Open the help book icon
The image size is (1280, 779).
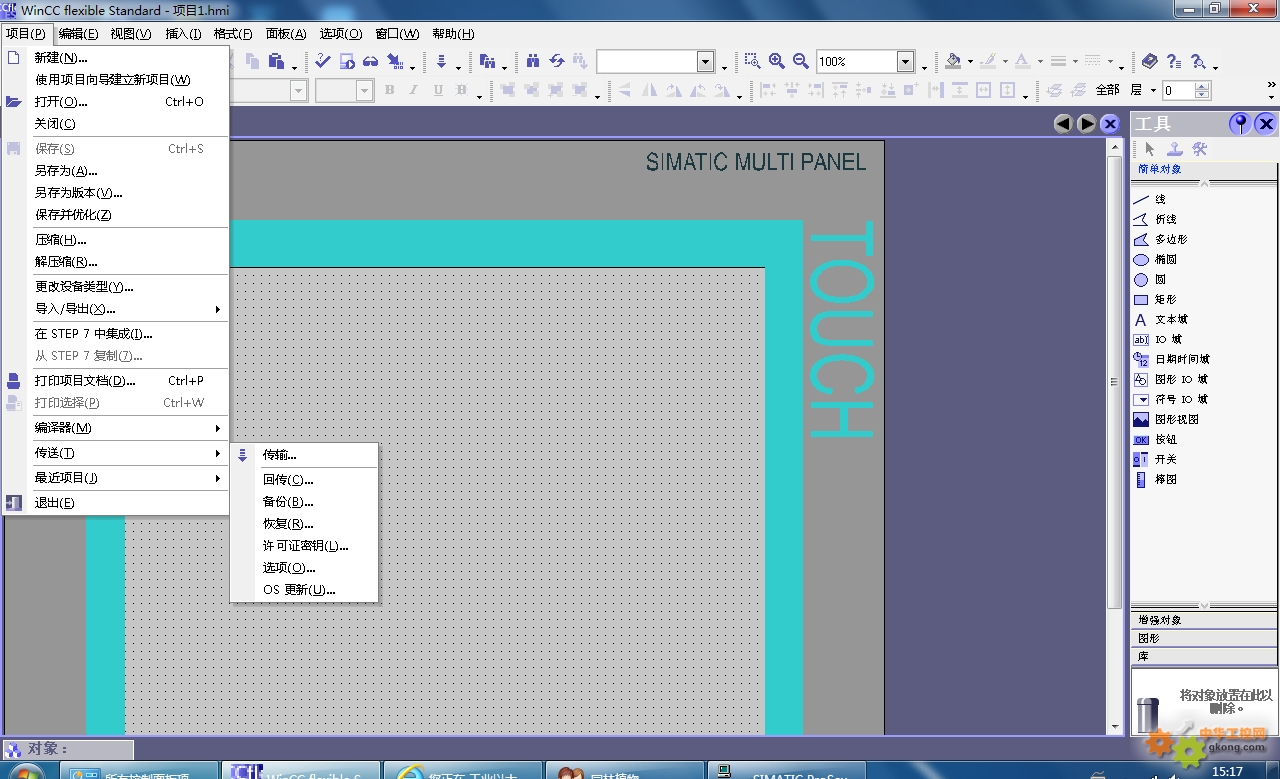1149,61
